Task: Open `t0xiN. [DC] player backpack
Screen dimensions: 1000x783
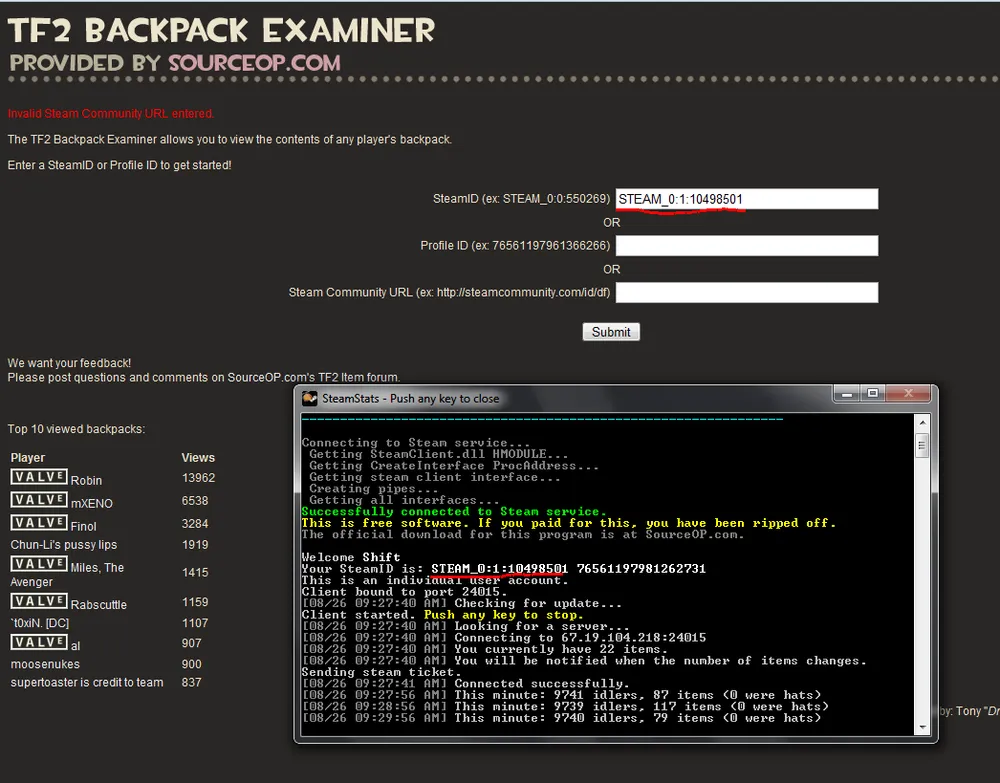Action: pos(39,623)
